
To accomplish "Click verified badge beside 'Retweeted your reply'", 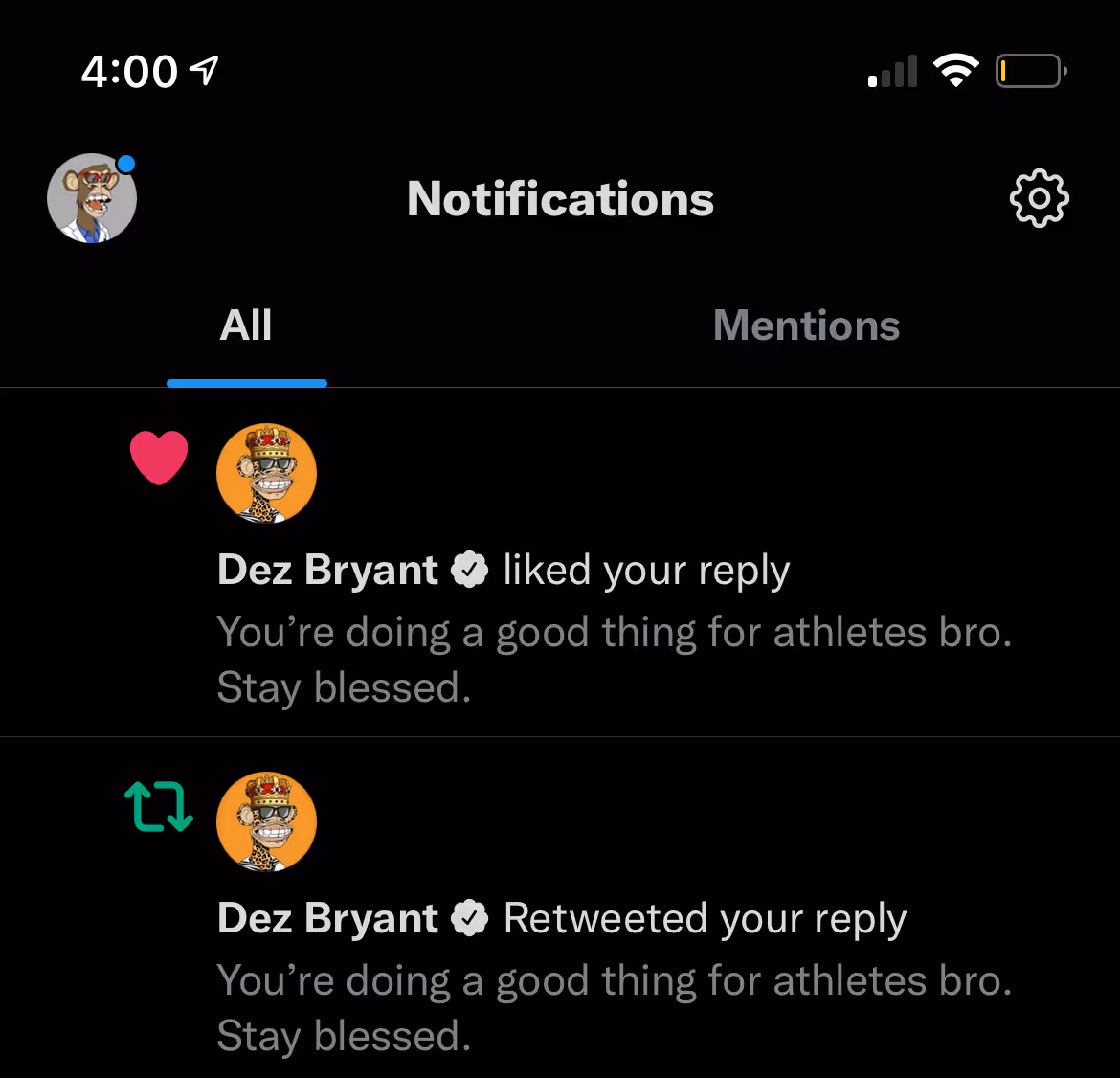I will click(x=469, y=918).
